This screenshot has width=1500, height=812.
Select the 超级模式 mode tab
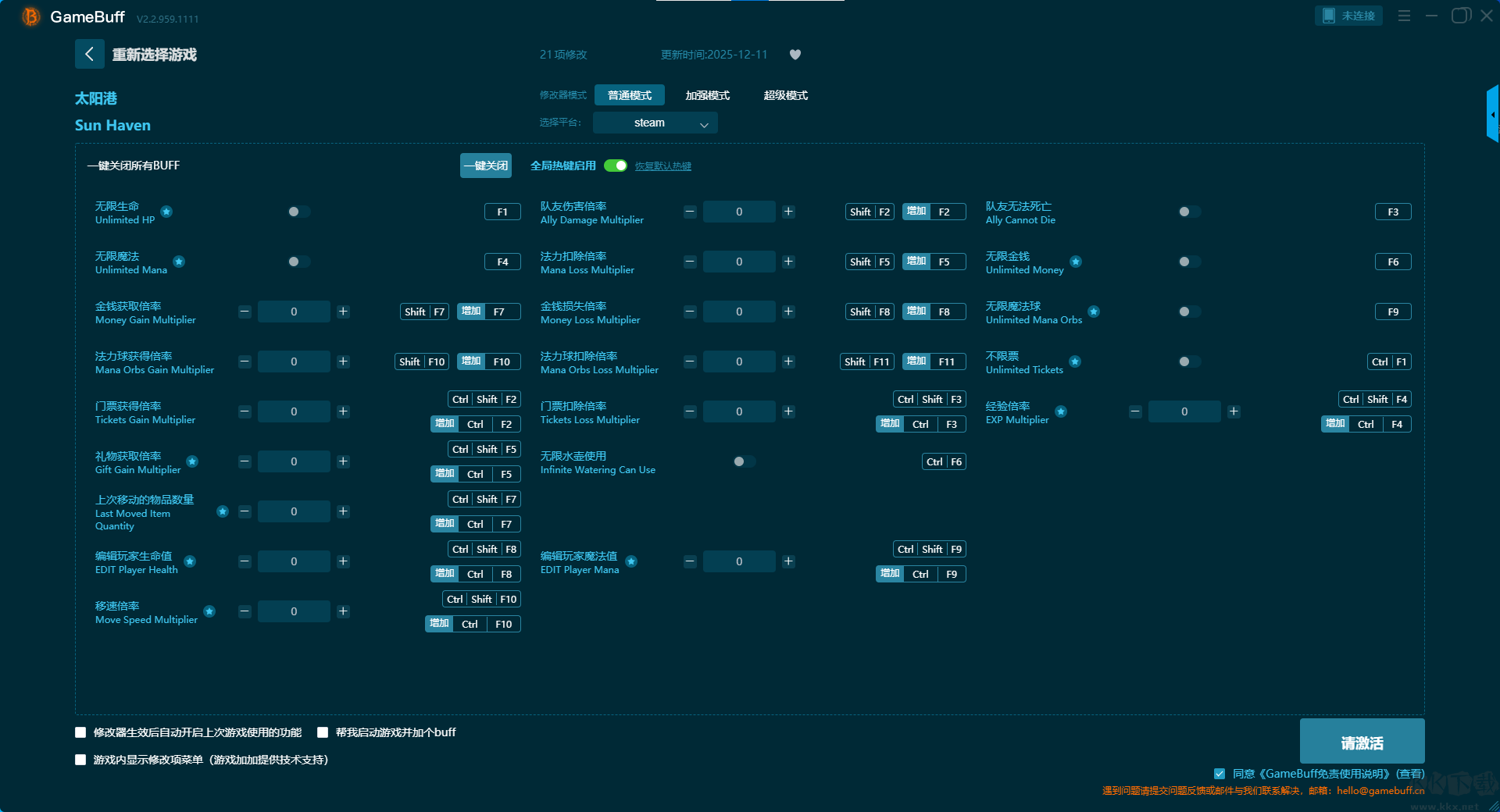pyautogui.click(x=785, y=95)
